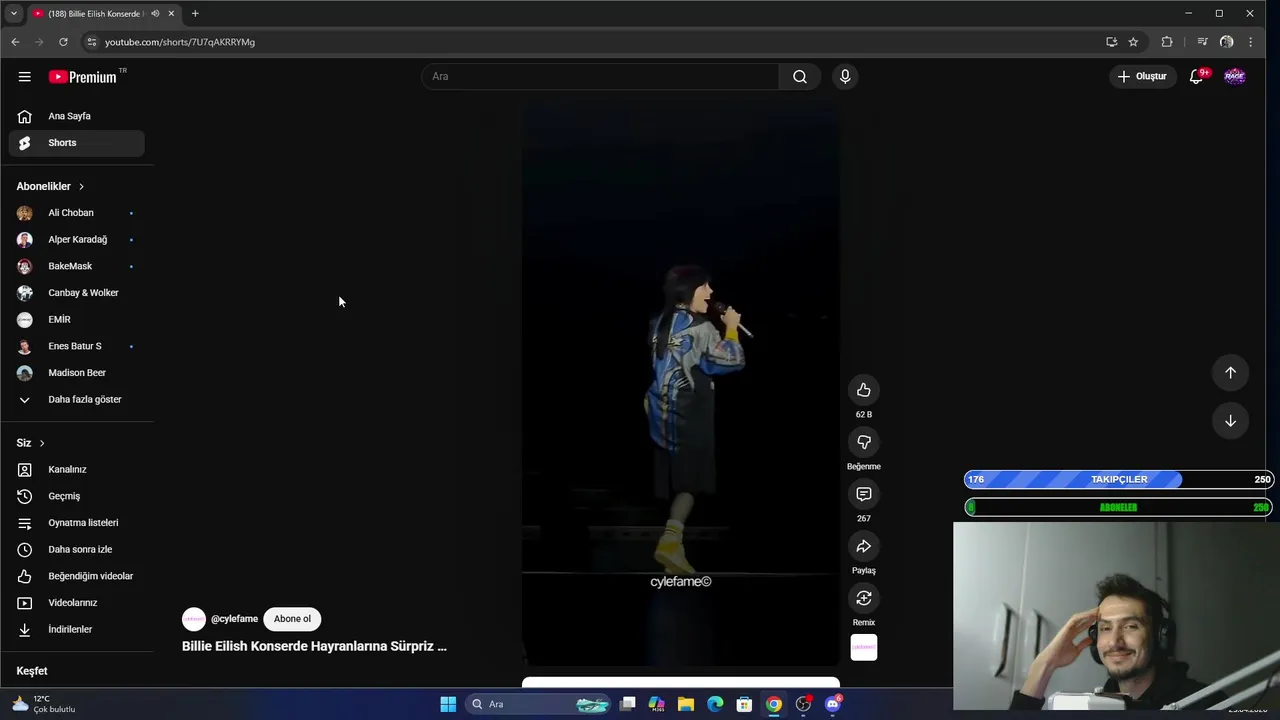Open Ali Choban channel
Viewport: 1280px width, 720px height.
pyautogui.click(x=77, y=213)
